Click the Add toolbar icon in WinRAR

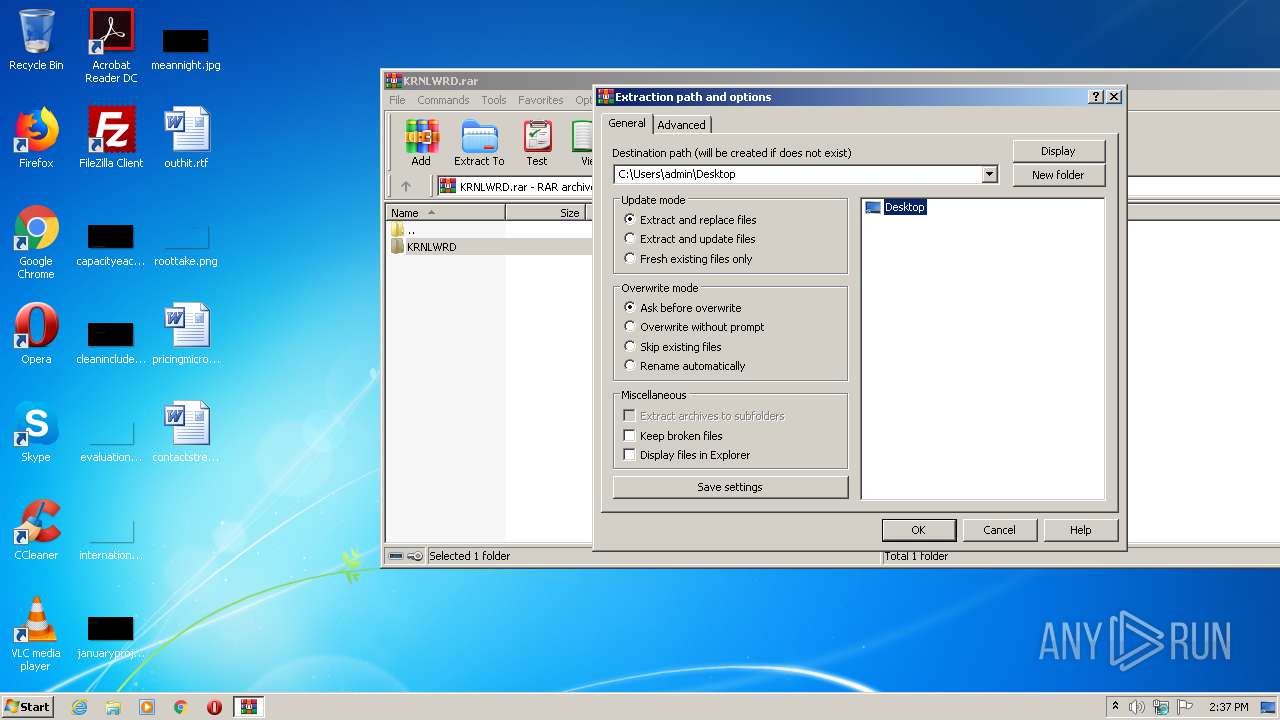coord(421,143)
